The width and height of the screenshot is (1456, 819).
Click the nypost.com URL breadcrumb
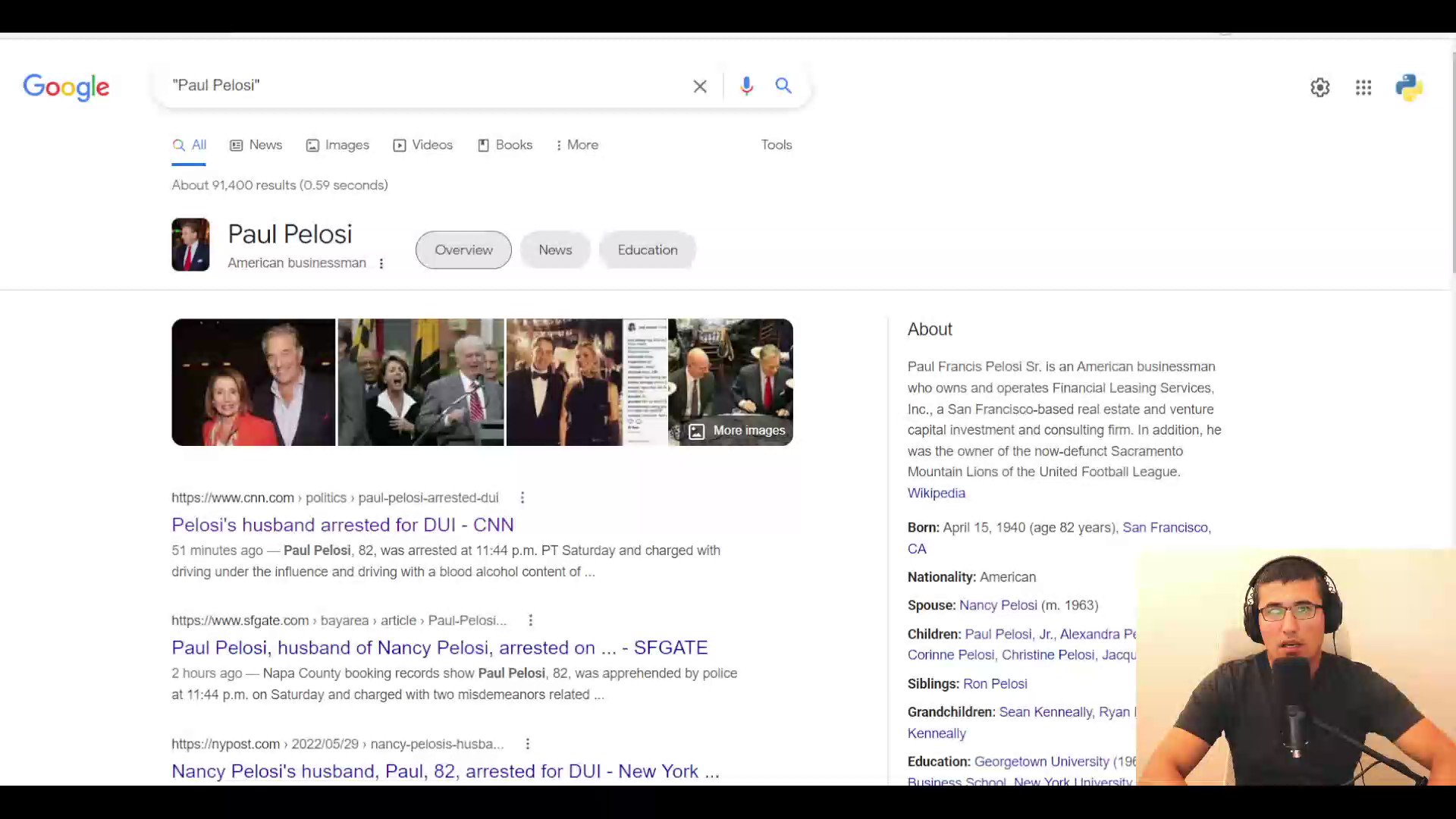pyautogui.click(x=337, y=744)
